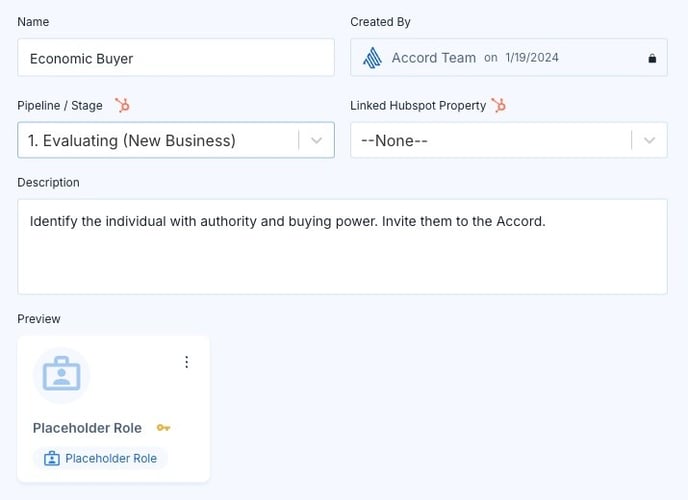Open the --None-- property selector
This screenshot has width=688, height=500.
tap(509, 140)
